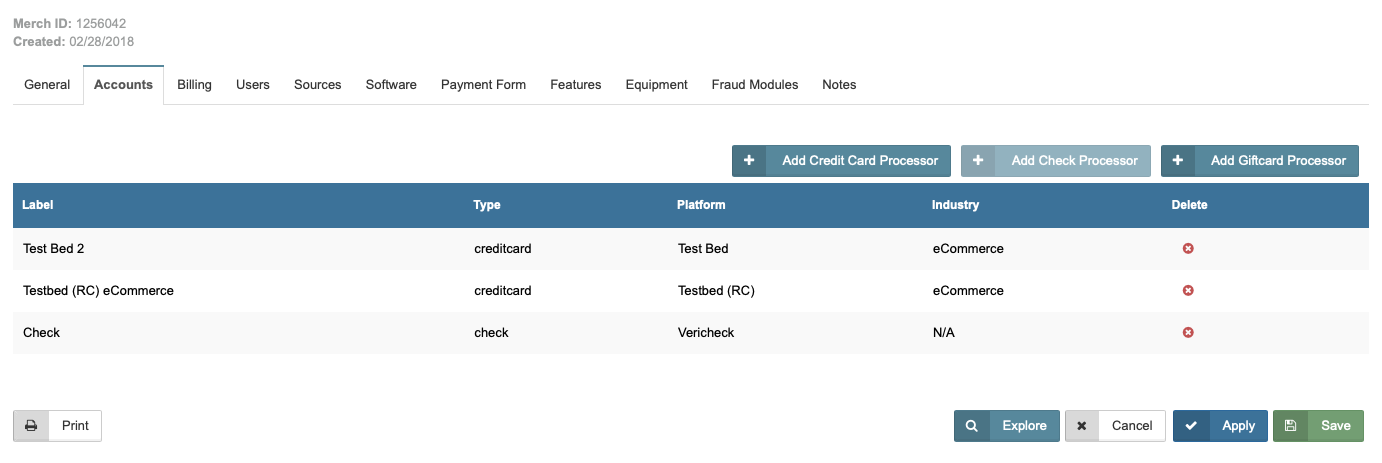This screenshot has width=1382, height=463.
Task: Click the Platform column header
Action: 701,205
